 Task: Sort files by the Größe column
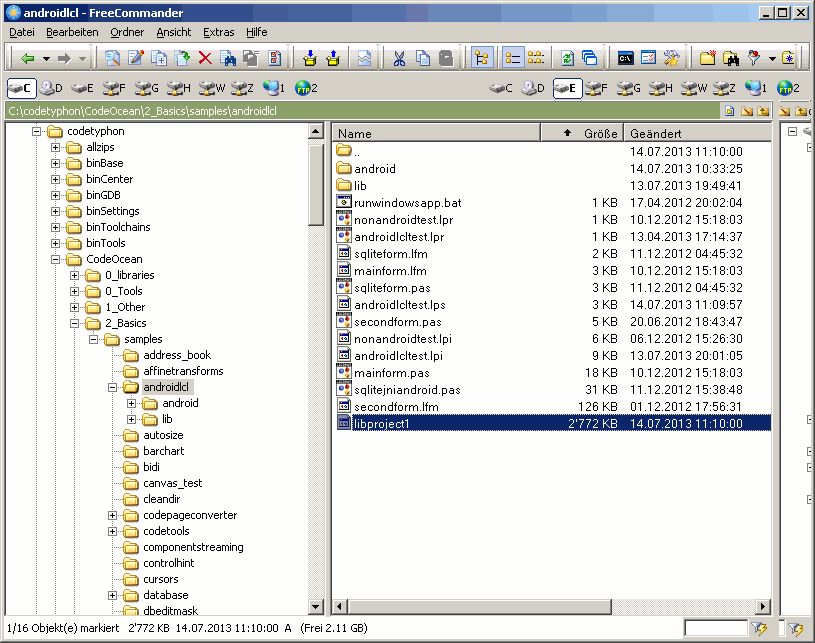(582, 134)
